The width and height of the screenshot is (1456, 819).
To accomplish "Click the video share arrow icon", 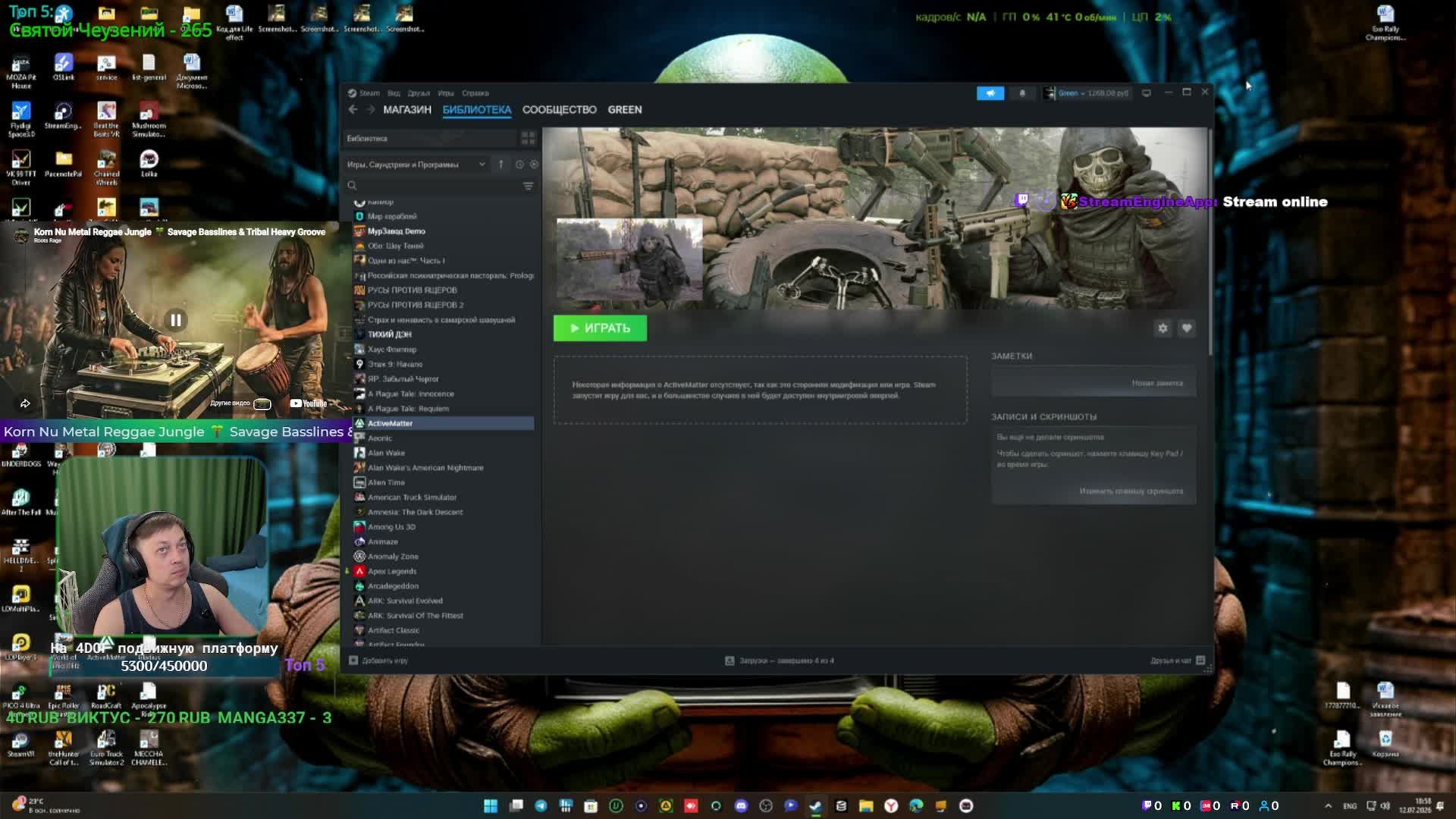I will point(25,403).
